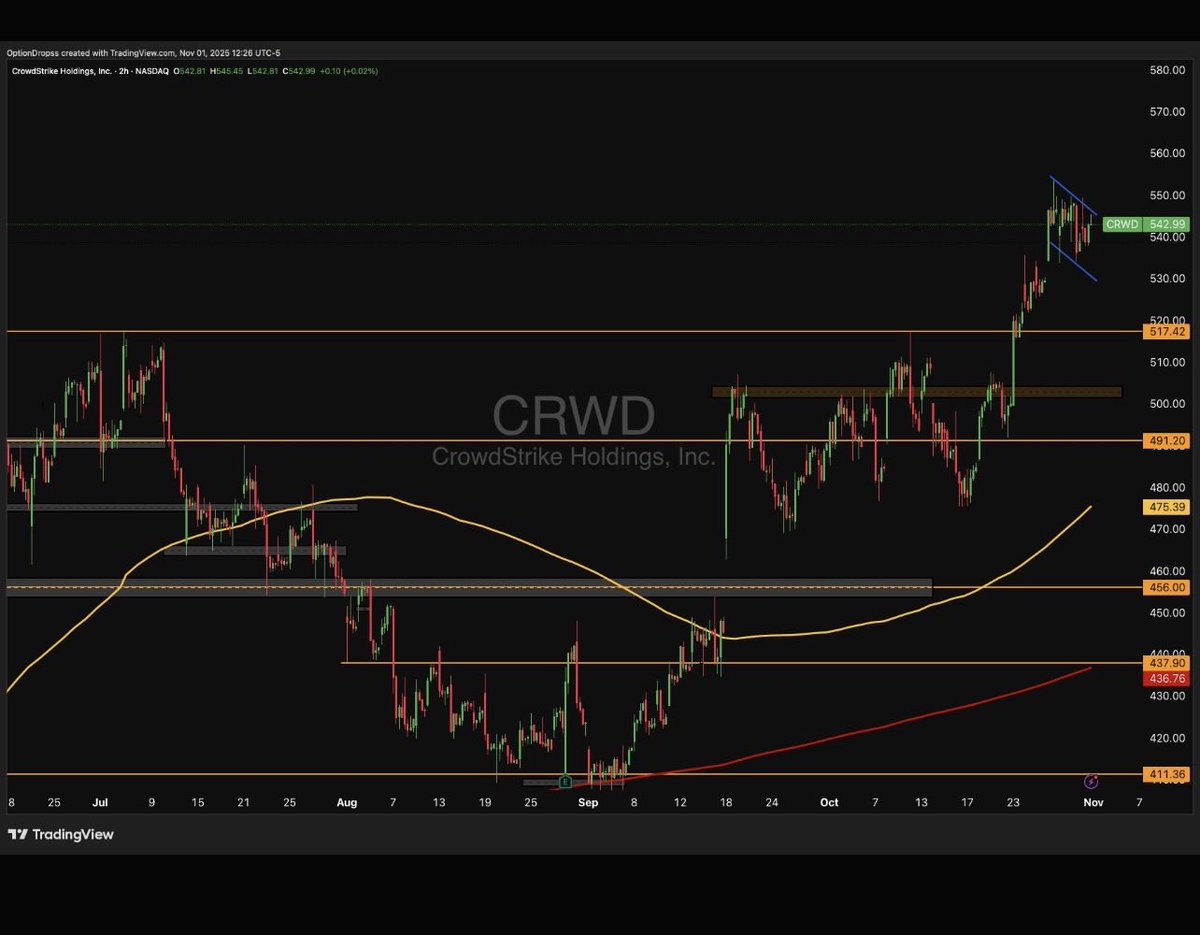
Task: Click the CrowdStrike Holdings, Inc. symbol title
Action: click(62, 70)
